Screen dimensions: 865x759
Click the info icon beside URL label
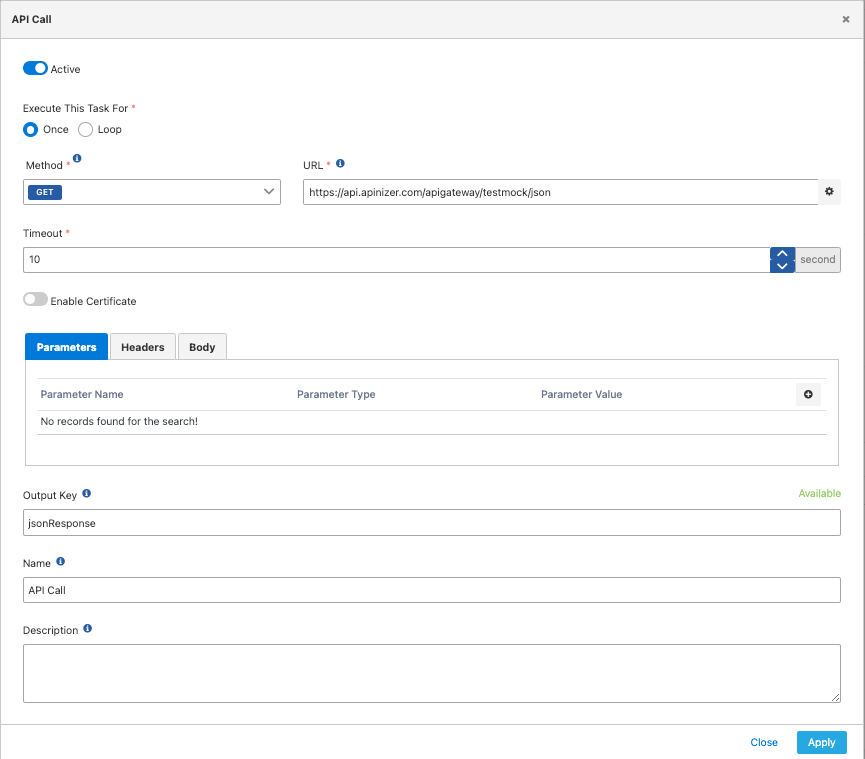341,164
